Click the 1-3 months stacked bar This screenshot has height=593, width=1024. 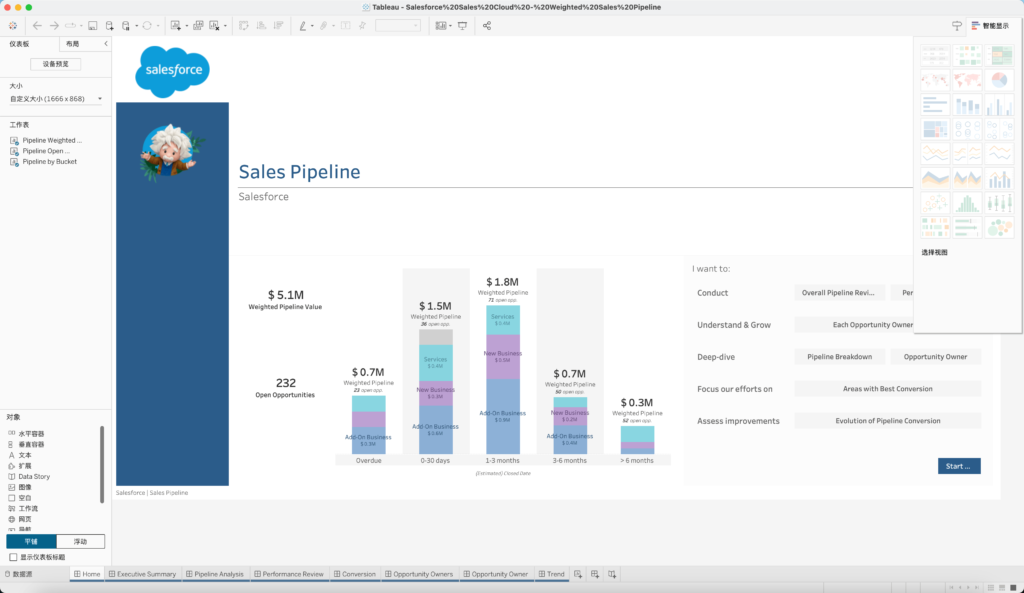503,380
